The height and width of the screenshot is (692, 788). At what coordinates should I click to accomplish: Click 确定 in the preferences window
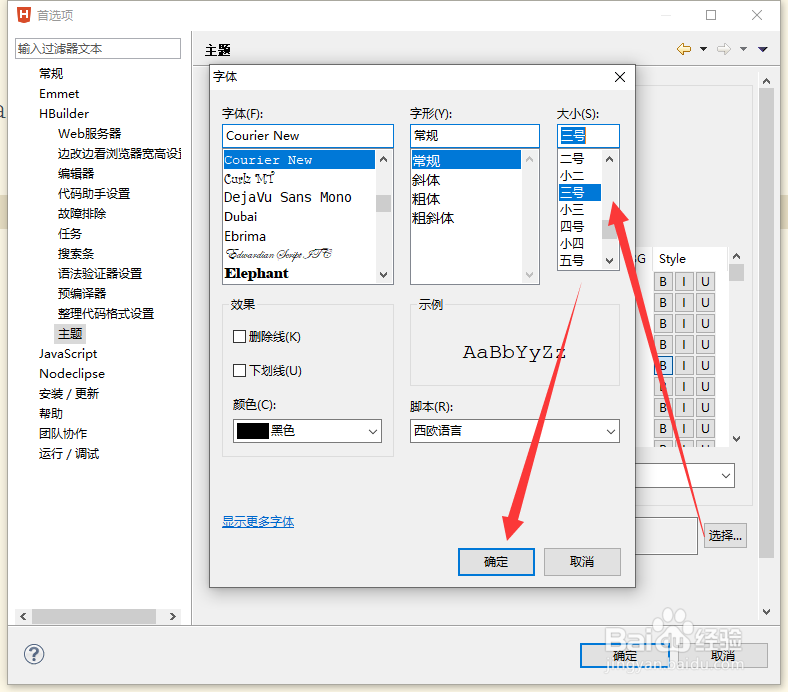(625, 655)
